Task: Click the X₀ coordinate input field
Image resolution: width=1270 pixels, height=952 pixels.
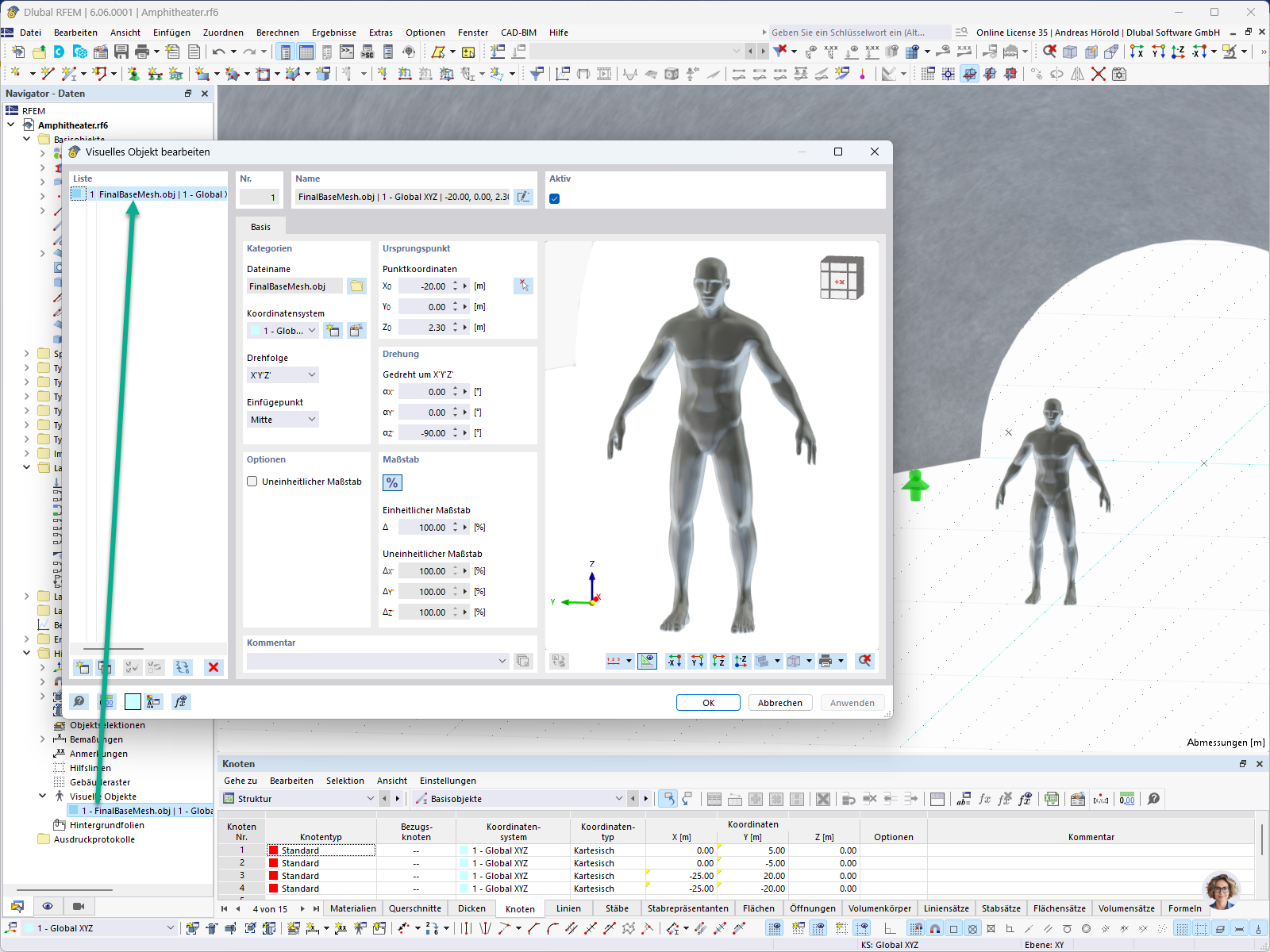Action: click(425, 286)
